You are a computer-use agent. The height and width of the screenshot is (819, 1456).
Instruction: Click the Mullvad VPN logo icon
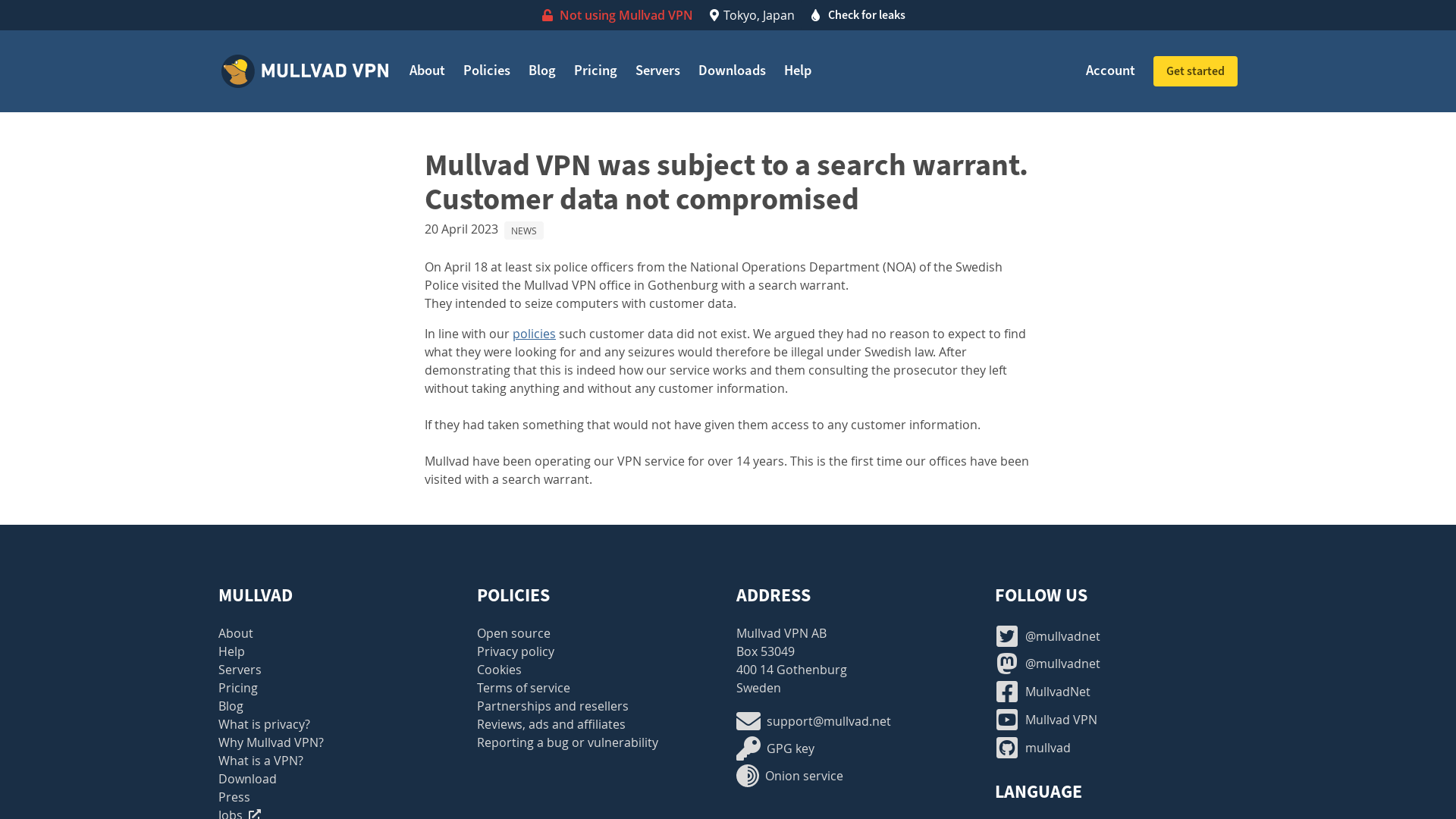pos(235,71)
